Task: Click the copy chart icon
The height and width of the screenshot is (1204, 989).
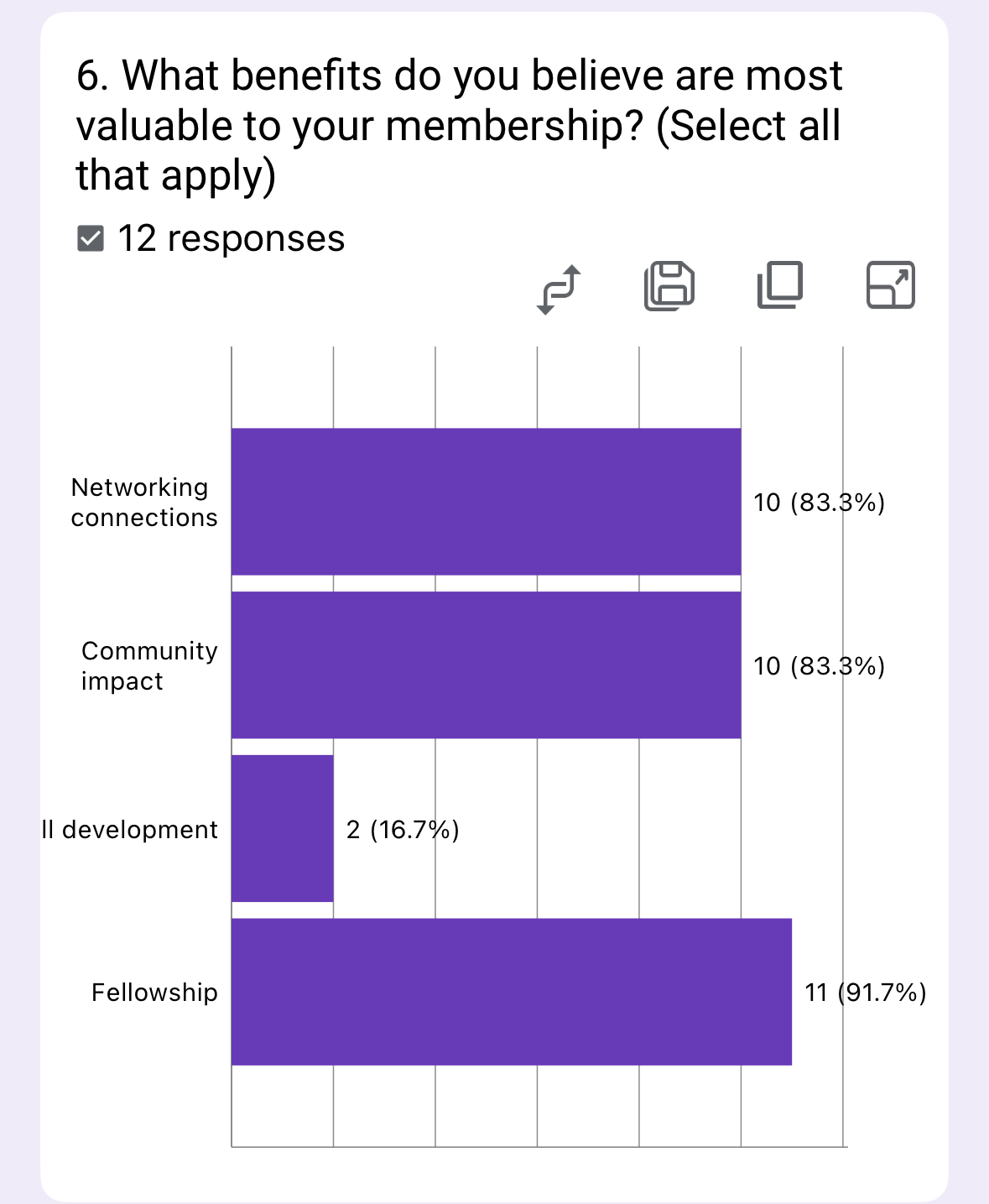Action: tap(780, 285)
